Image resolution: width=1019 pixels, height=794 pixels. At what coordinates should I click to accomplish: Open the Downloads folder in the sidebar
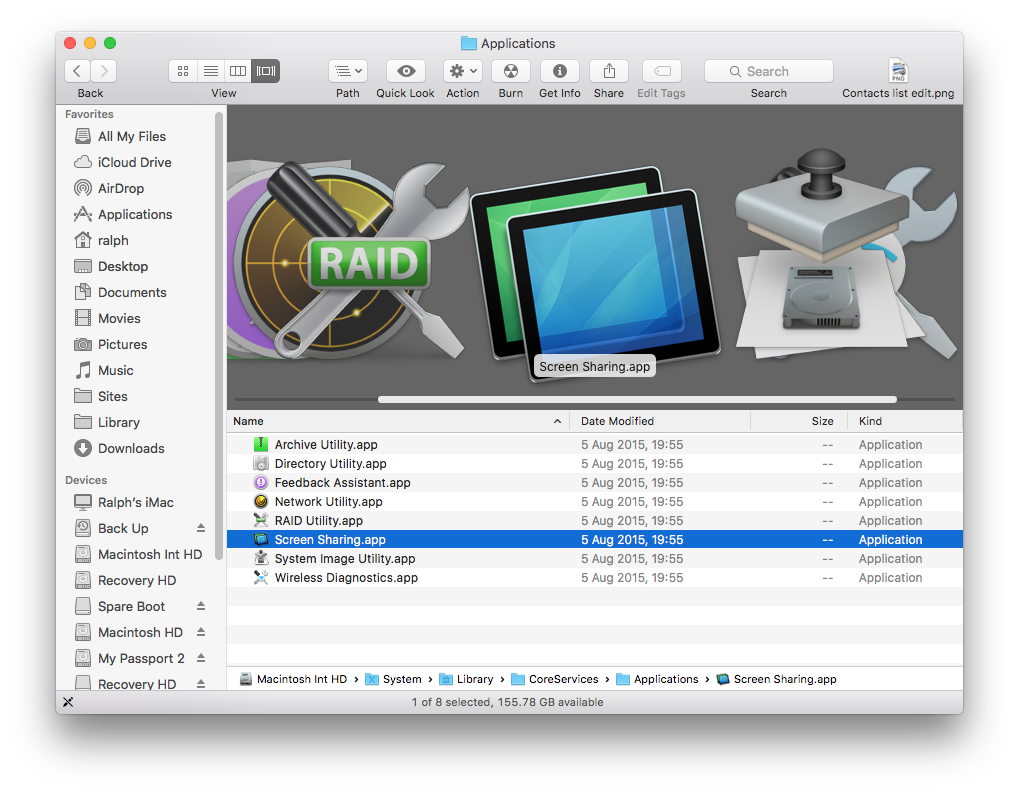pos(129,448)
